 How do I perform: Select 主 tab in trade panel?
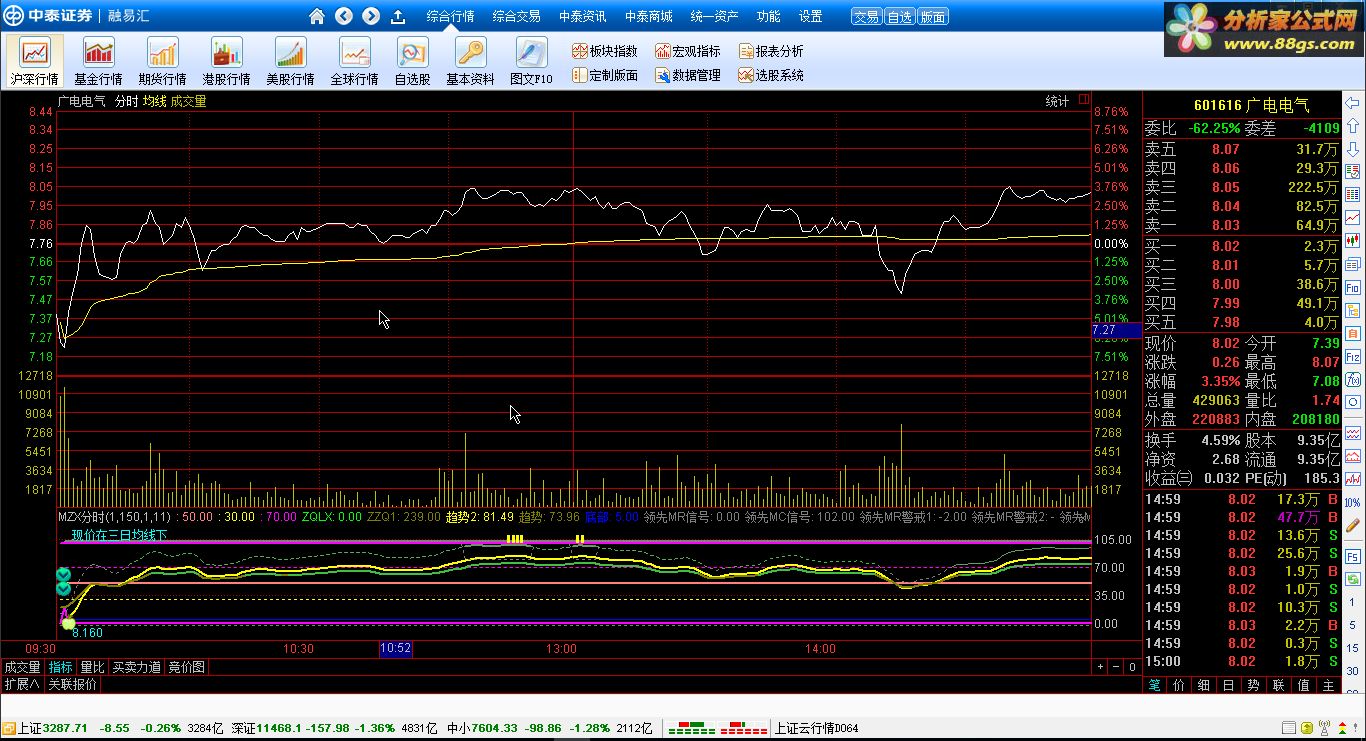pyautogui.click(x=1329, y=685)
